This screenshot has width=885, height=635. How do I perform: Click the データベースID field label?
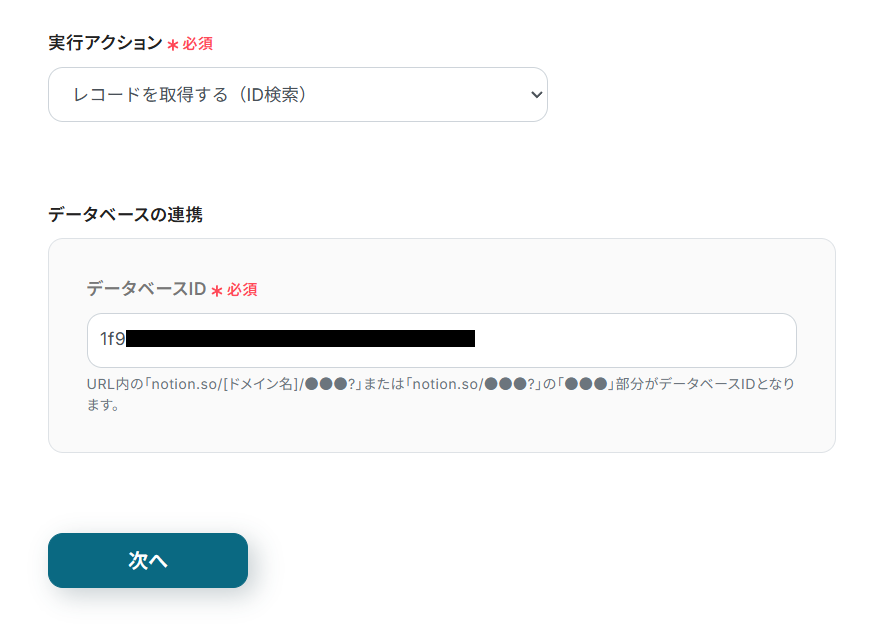(x=146, y=289)
